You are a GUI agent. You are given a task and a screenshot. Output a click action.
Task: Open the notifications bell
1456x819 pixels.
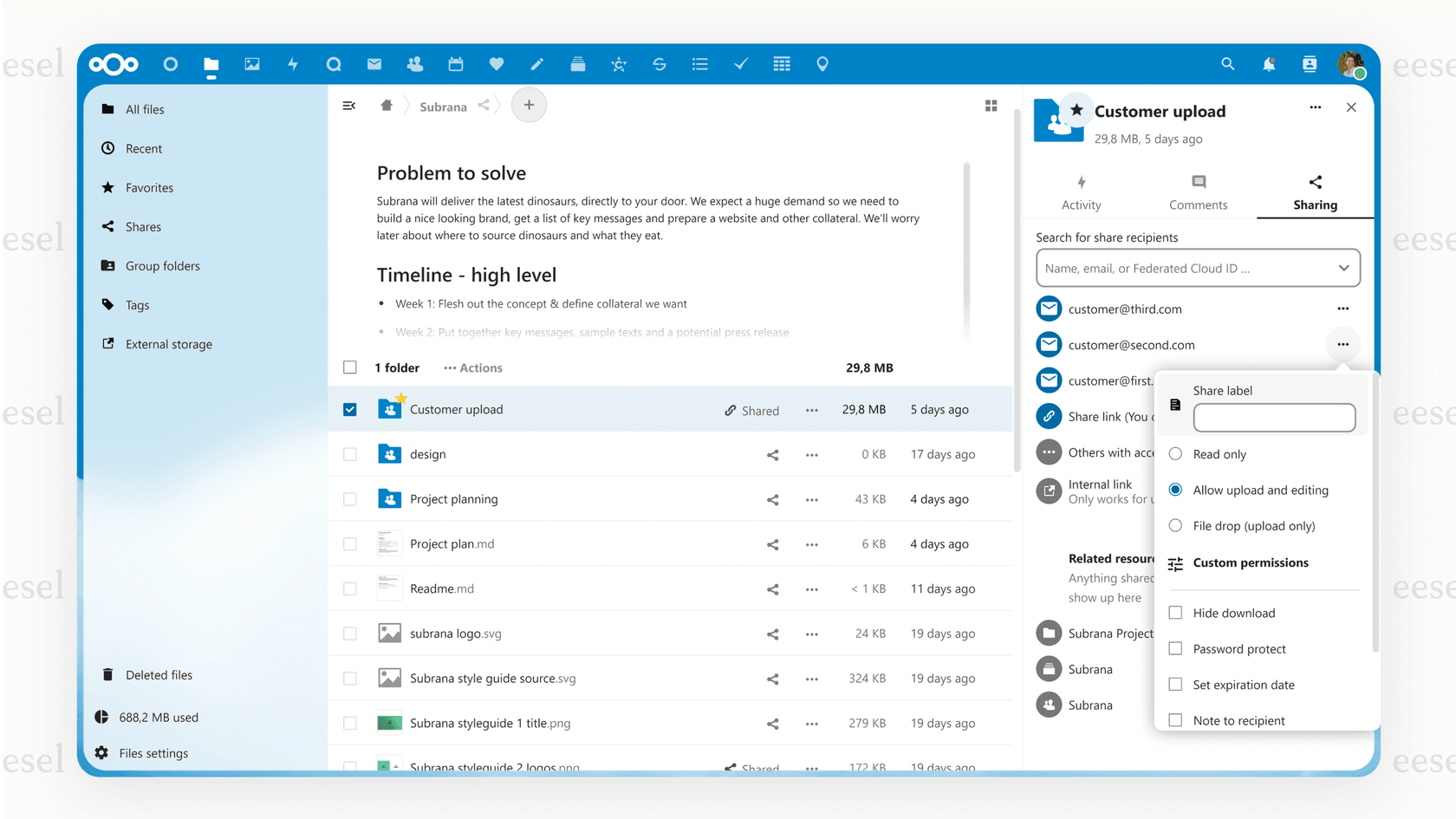1269,63
